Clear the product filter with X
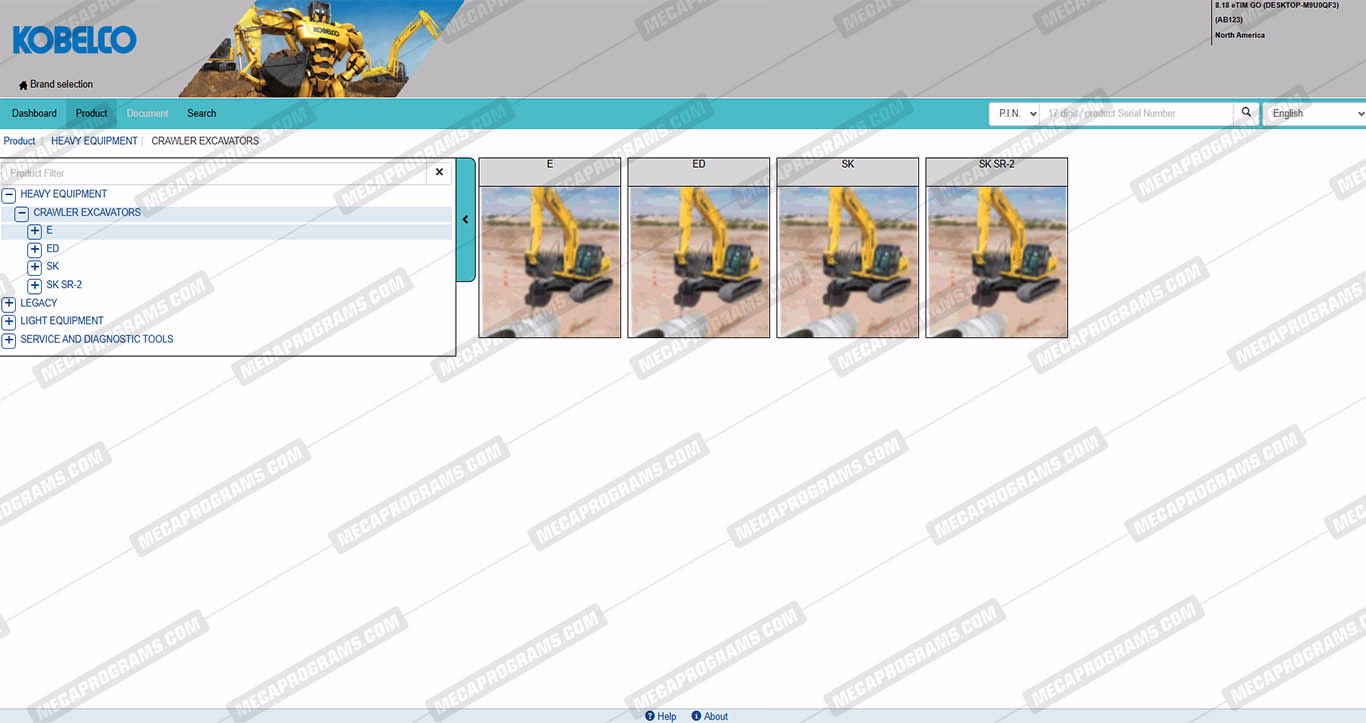 coord(439,173)
